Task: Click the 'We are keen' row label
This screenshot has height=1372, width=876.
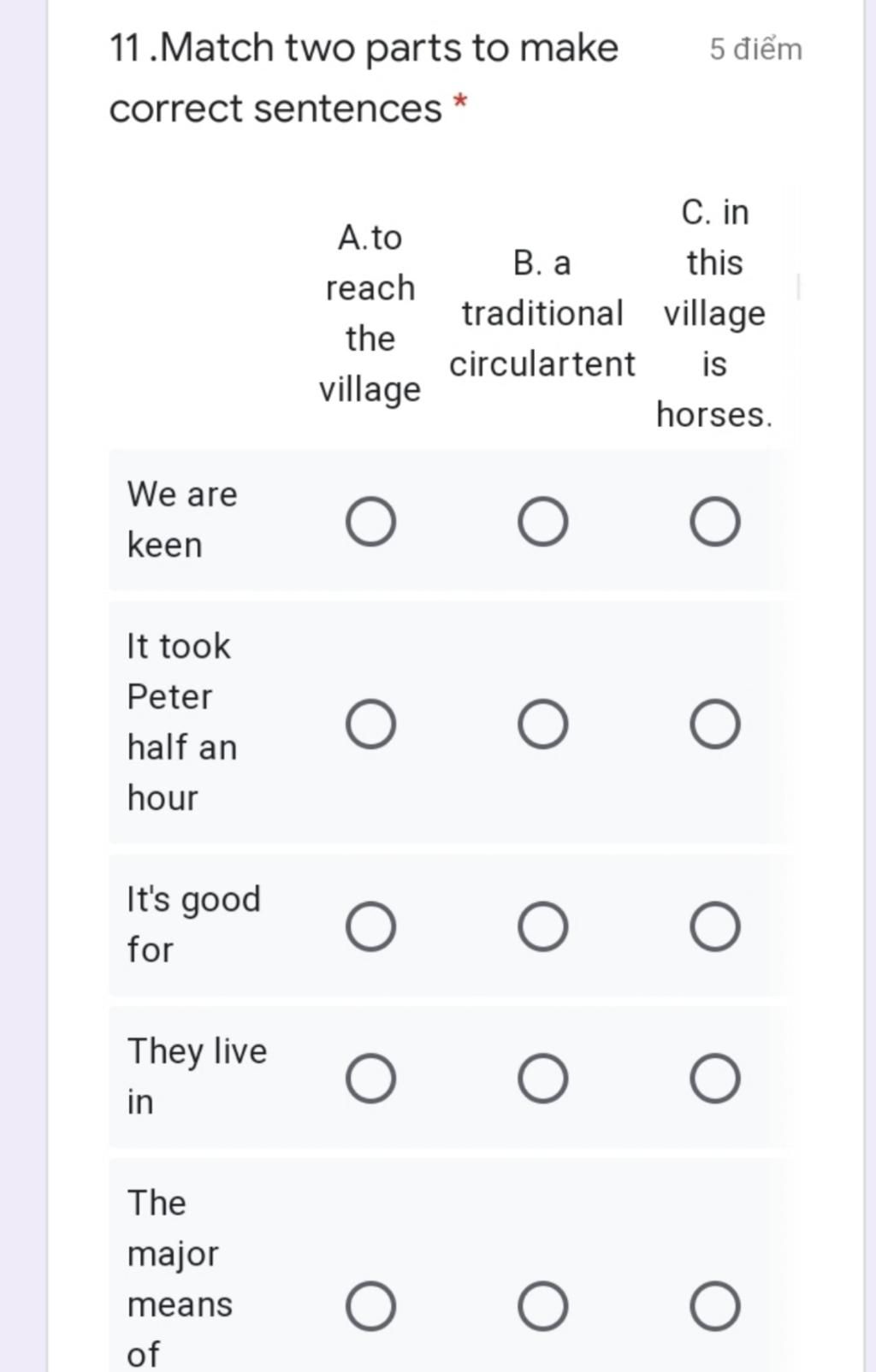Action: (182, 519)
